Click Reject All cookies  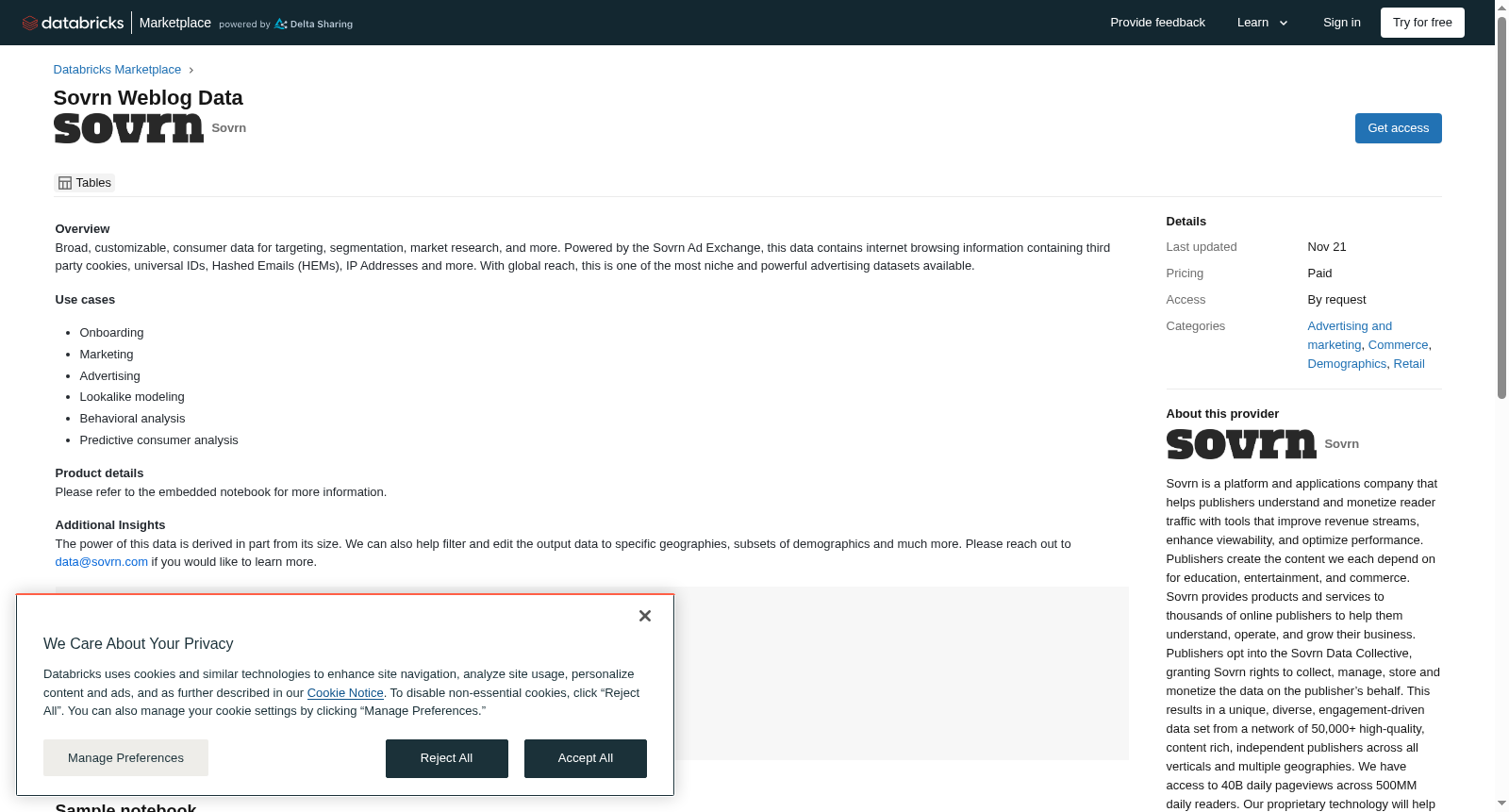pos(447,759)
